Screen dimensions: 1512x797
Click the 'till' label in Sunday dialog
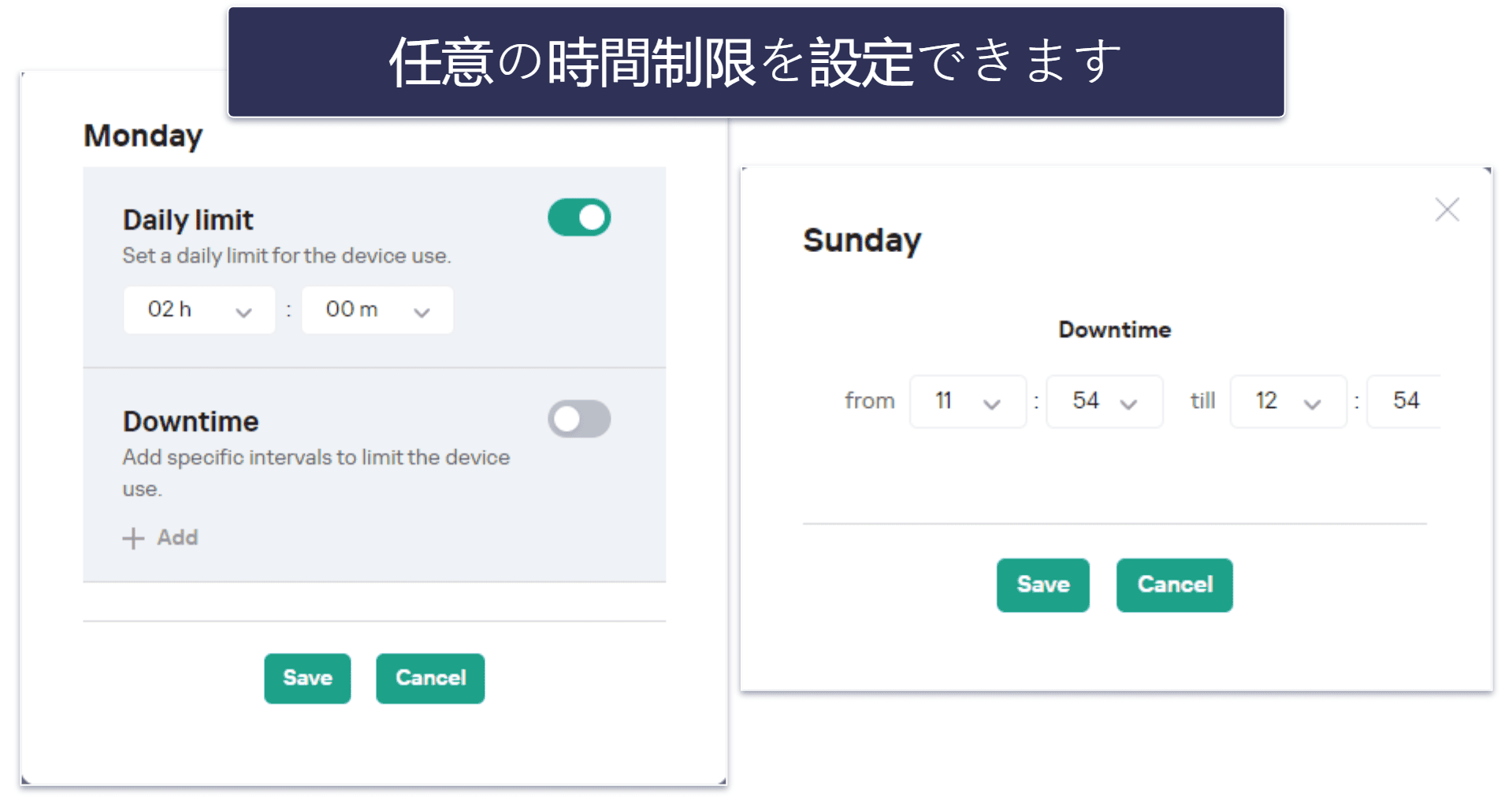(1202, 401)
